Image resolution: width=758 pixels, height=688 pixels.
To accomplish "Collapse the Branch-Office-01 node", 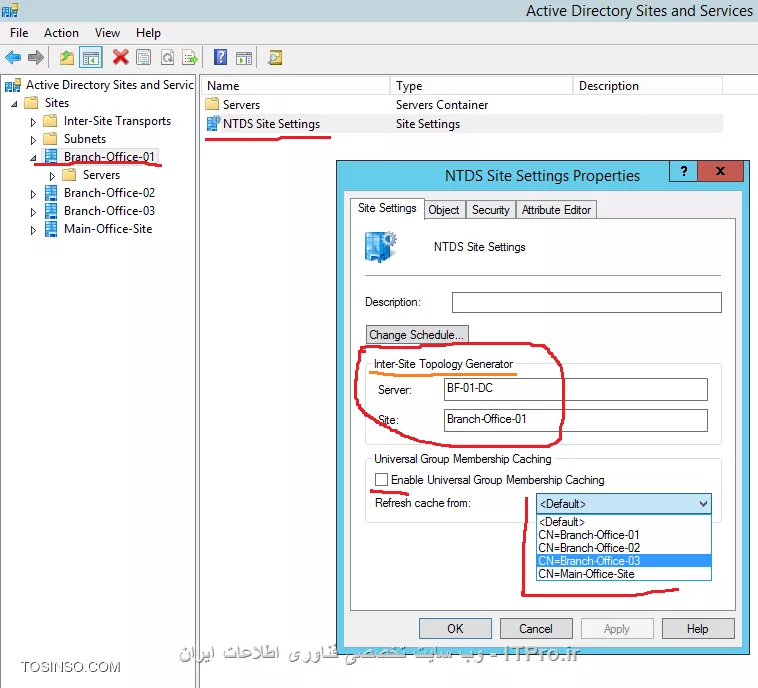I will point(33,158).
